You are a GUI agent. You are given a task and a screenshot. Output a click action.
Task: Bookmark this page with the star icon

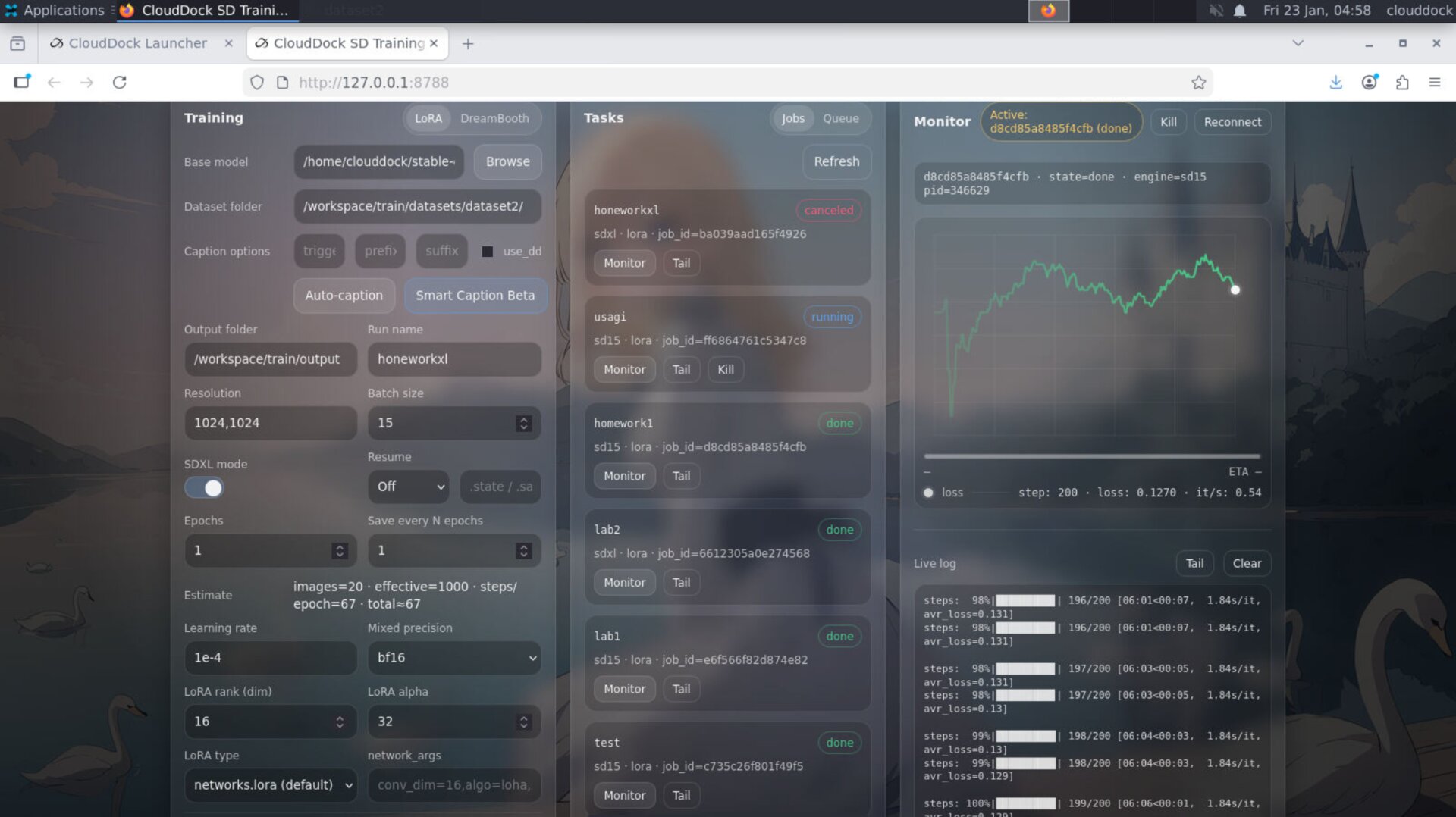click(x=1198, y=83)
